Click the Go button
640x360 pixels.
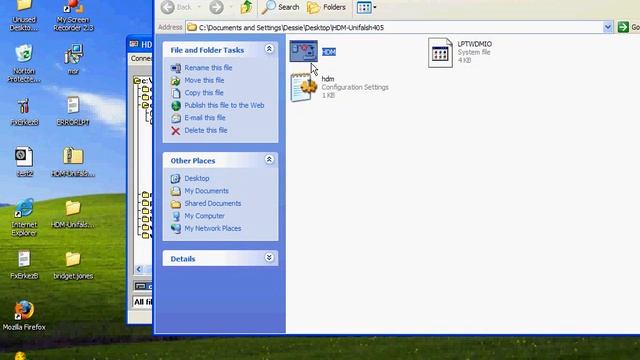[629, 27]
